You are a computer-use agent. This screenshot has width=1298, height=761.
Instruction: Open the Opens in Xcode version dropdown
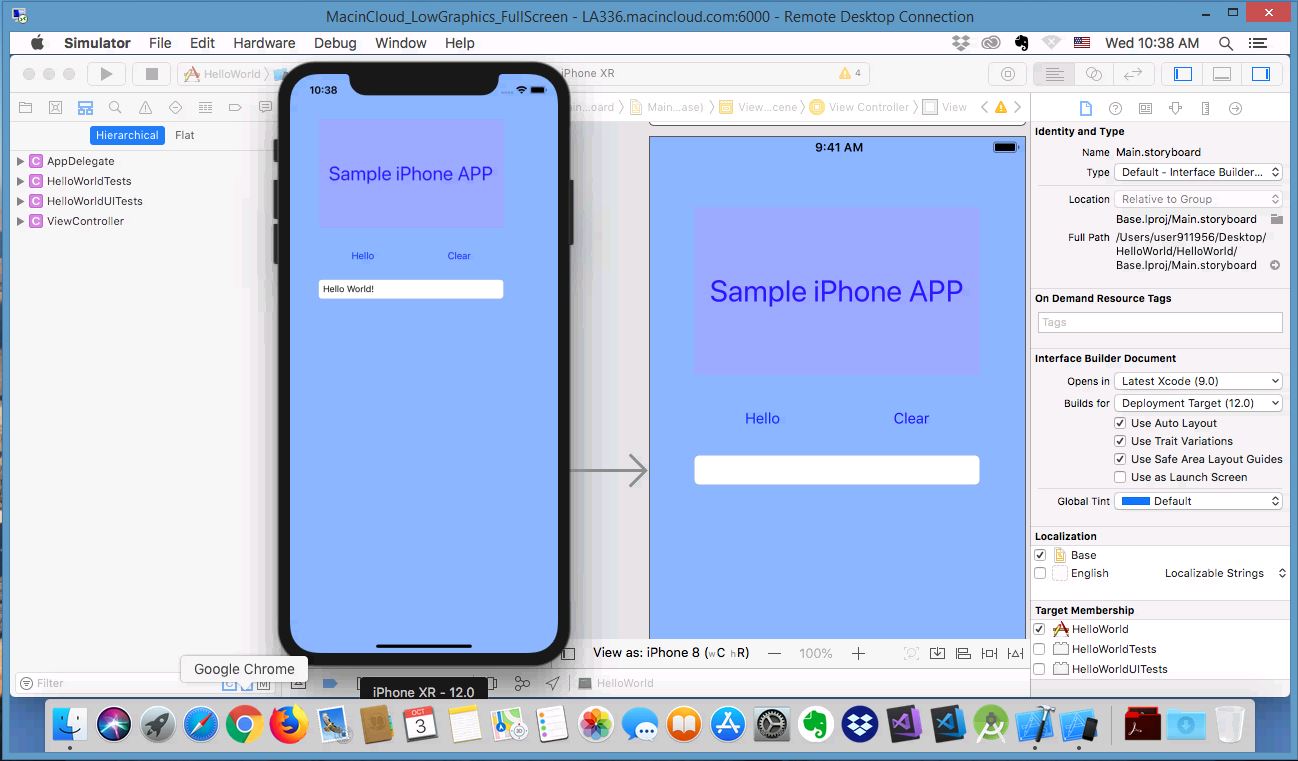pyautogui.click(x=1198, y=381)
